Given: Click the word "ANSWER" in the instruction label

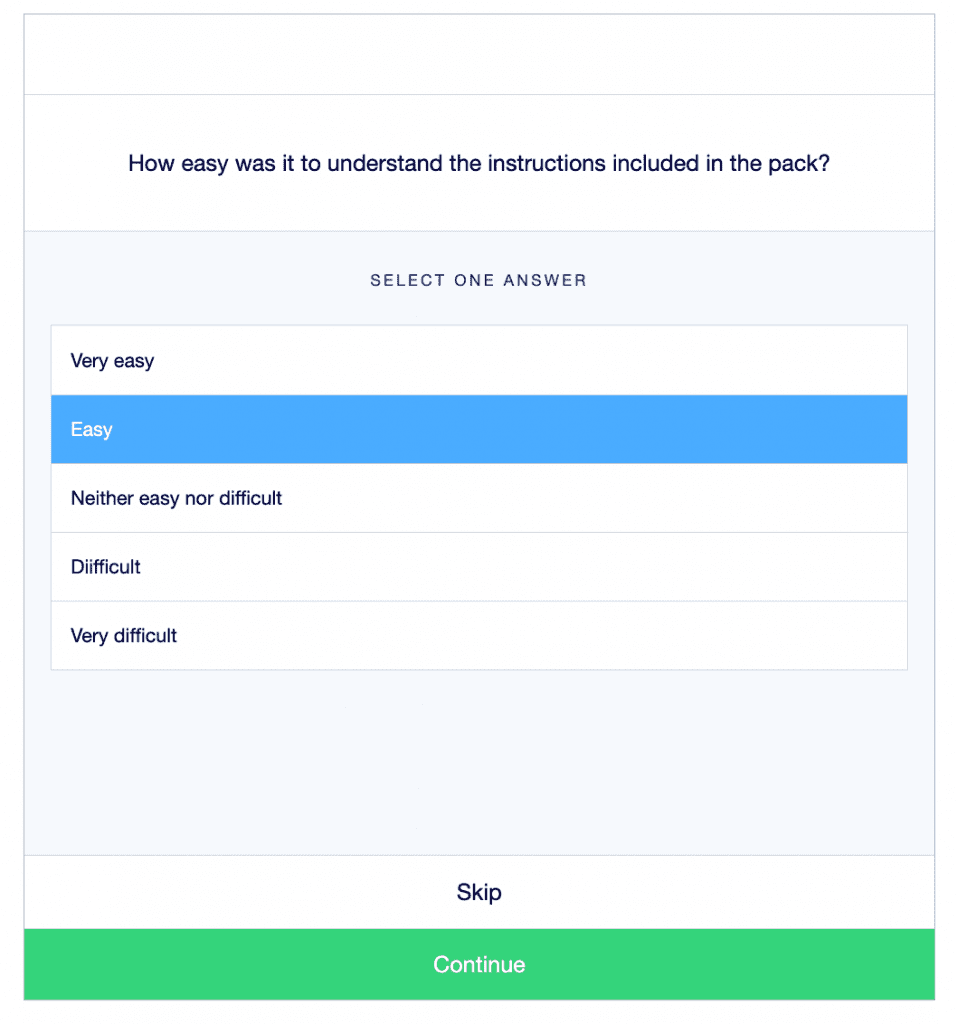Looking at the screenshot, I should pos(545,280).
